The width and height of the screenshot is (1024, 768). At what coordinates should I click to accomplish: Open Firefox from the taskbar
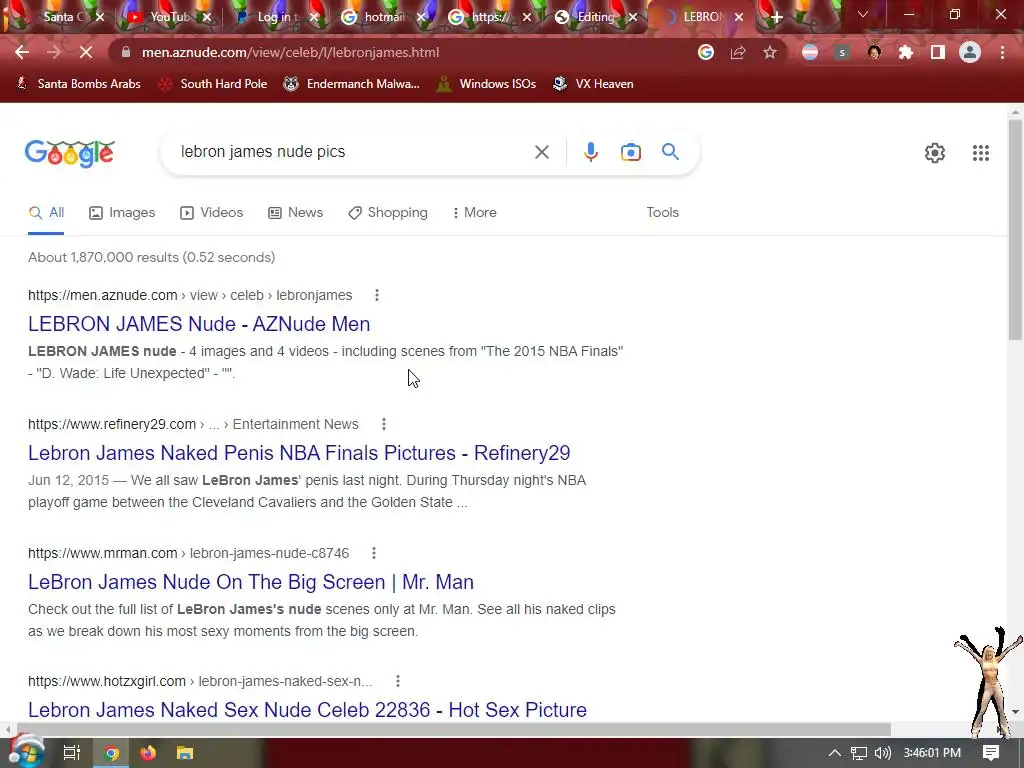pyautogui.click(x=148, y=753)
